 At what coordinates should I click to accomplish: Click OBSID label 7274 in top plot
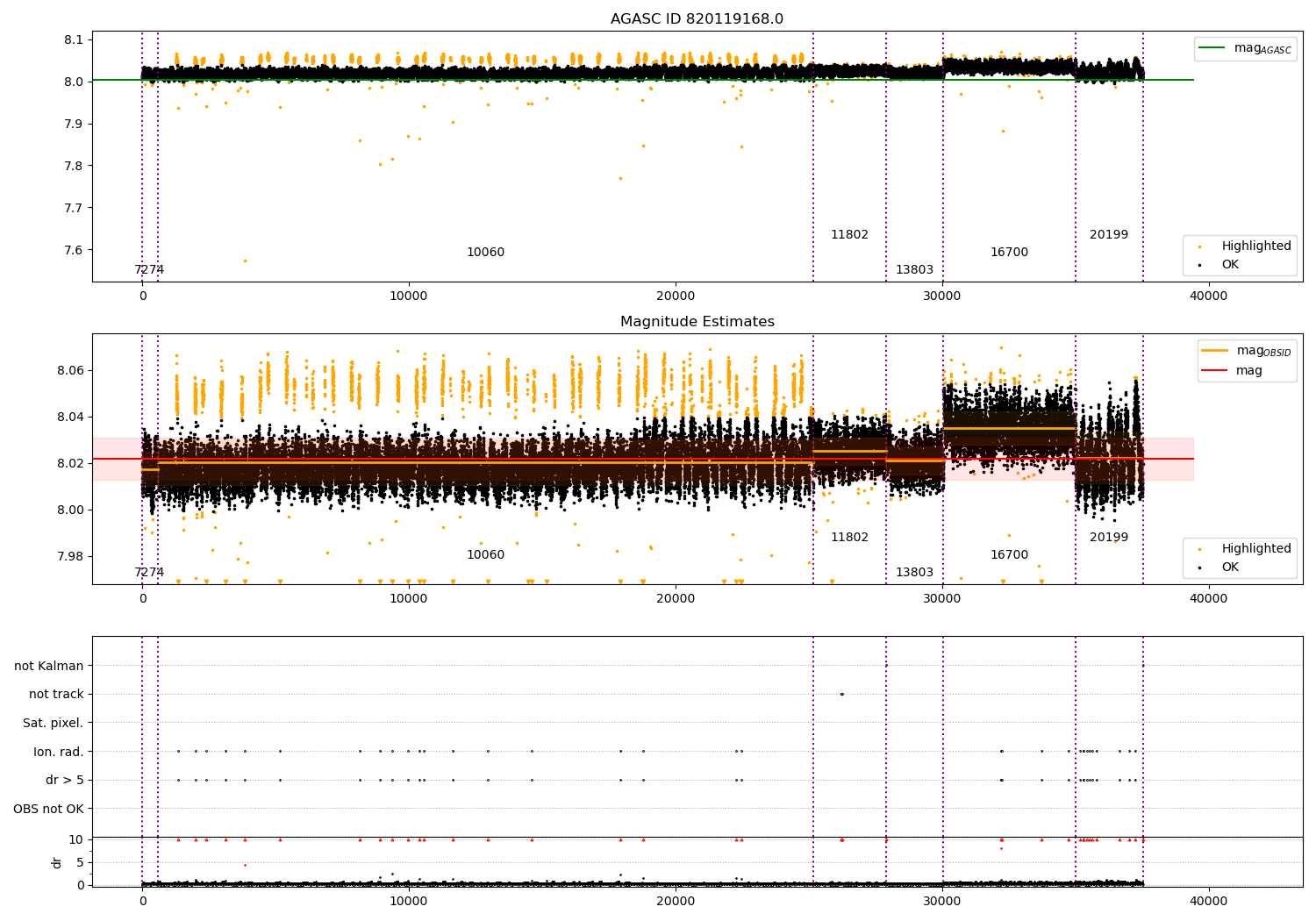point(149,269)
